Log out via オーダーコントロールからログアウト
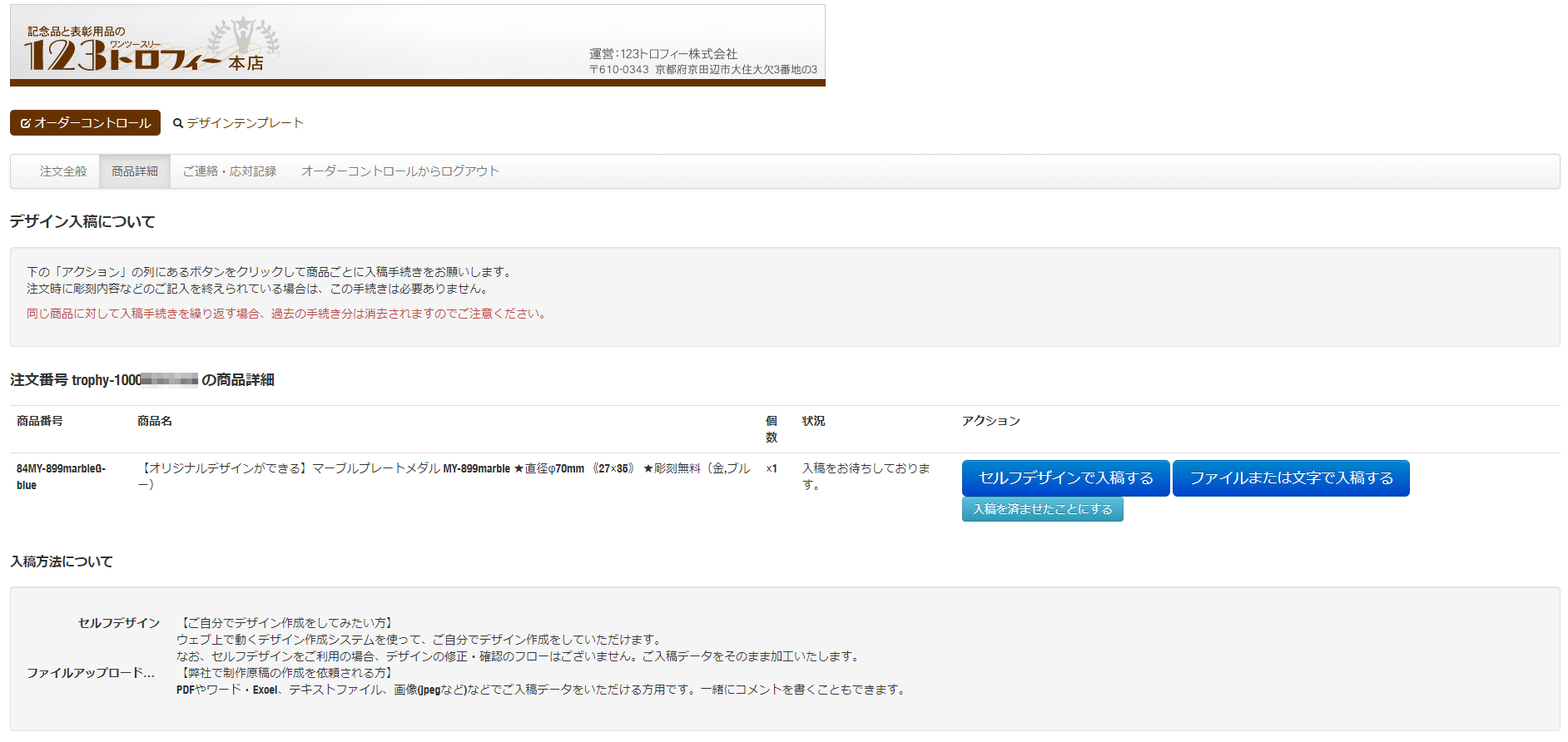The height and width of the screenshot is (742, 1568). 399,171
